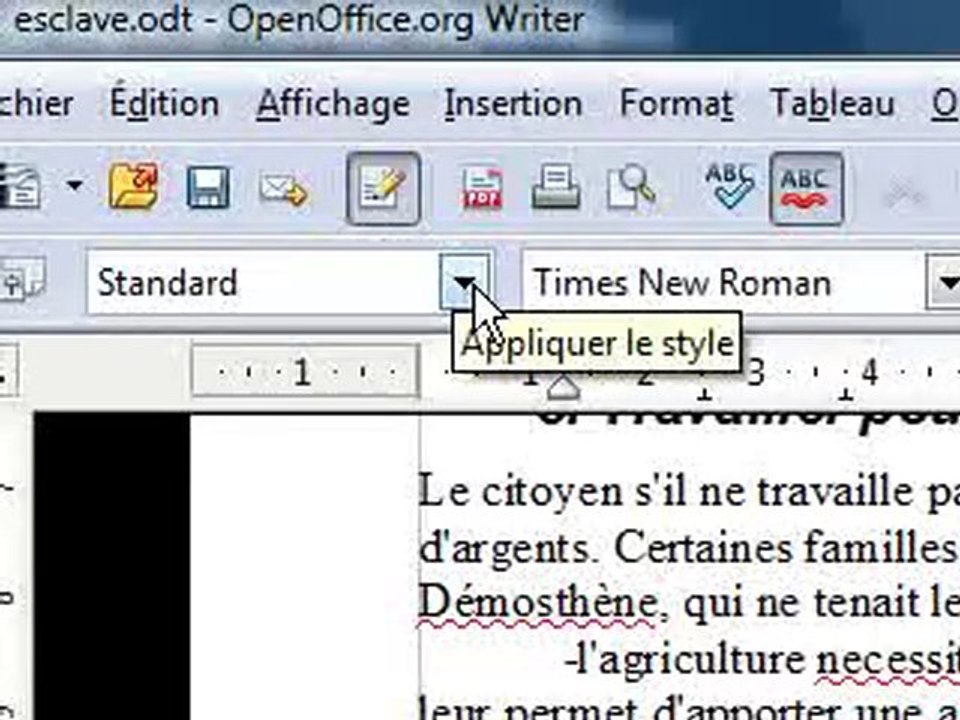Open the Affichage menu

click(x=332, y=104)
